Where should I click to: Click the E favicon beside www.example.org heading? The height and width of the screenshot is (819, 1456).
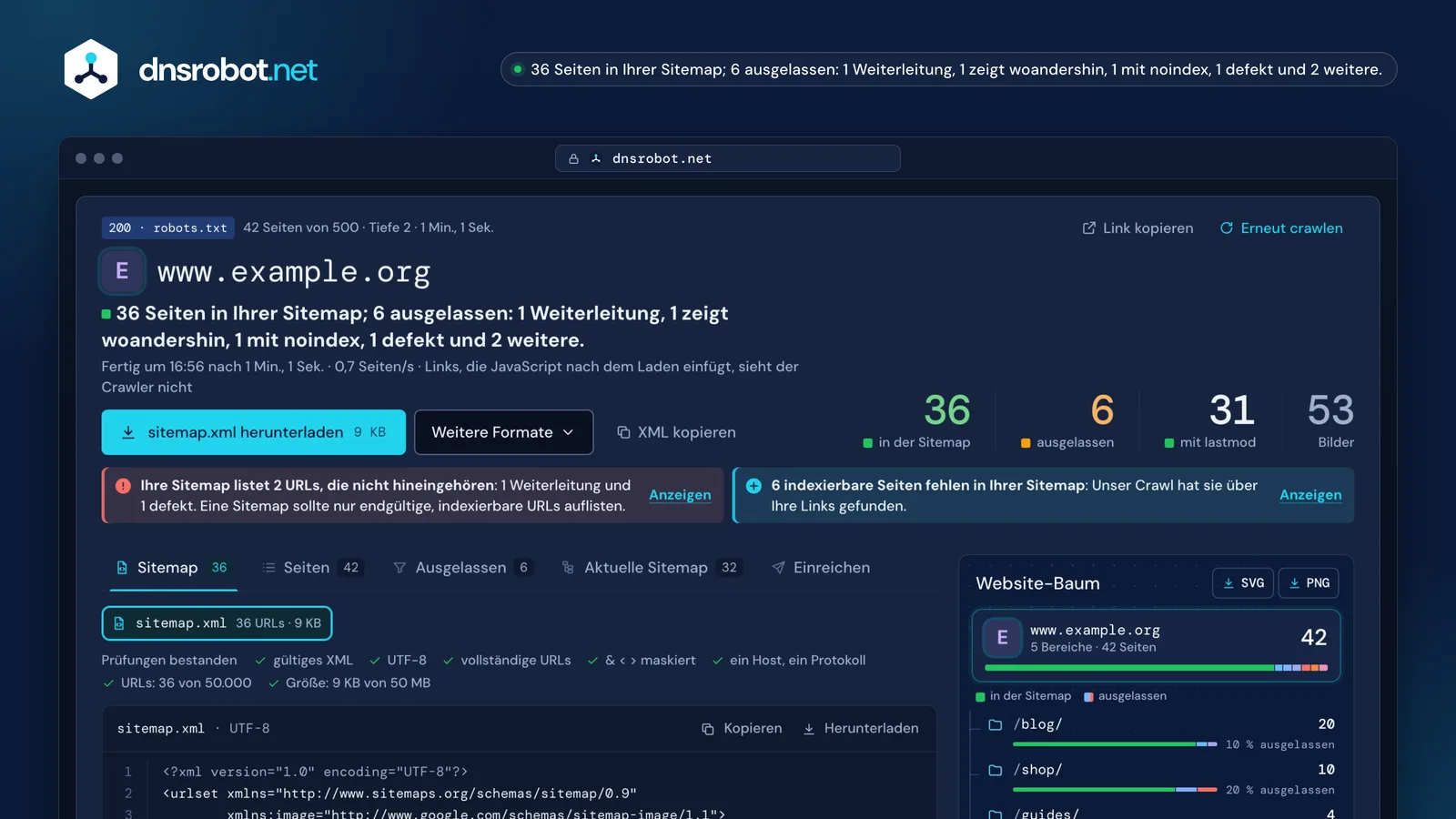pos(122,271)
